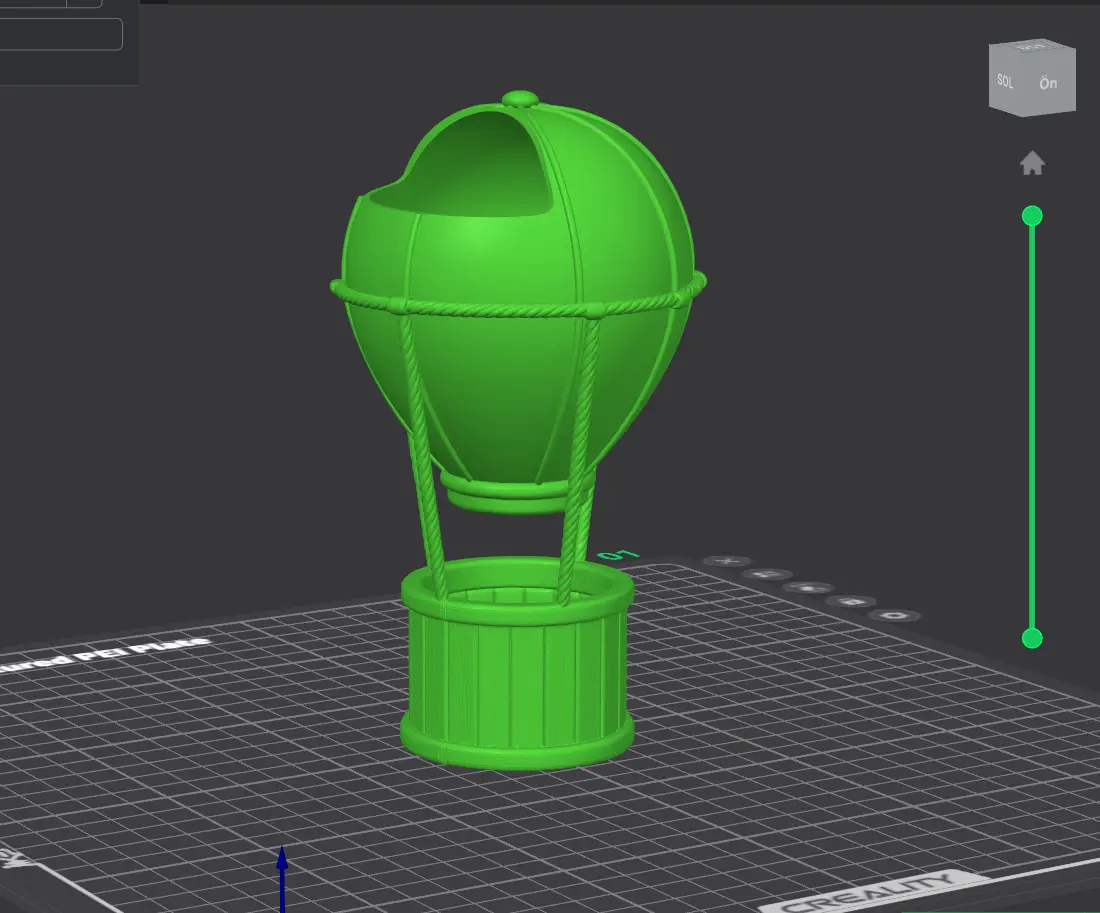The height and width of the screenshot is (913, 1100).
Task: Click the rope ring around the balloon
Action: point(518,298)
